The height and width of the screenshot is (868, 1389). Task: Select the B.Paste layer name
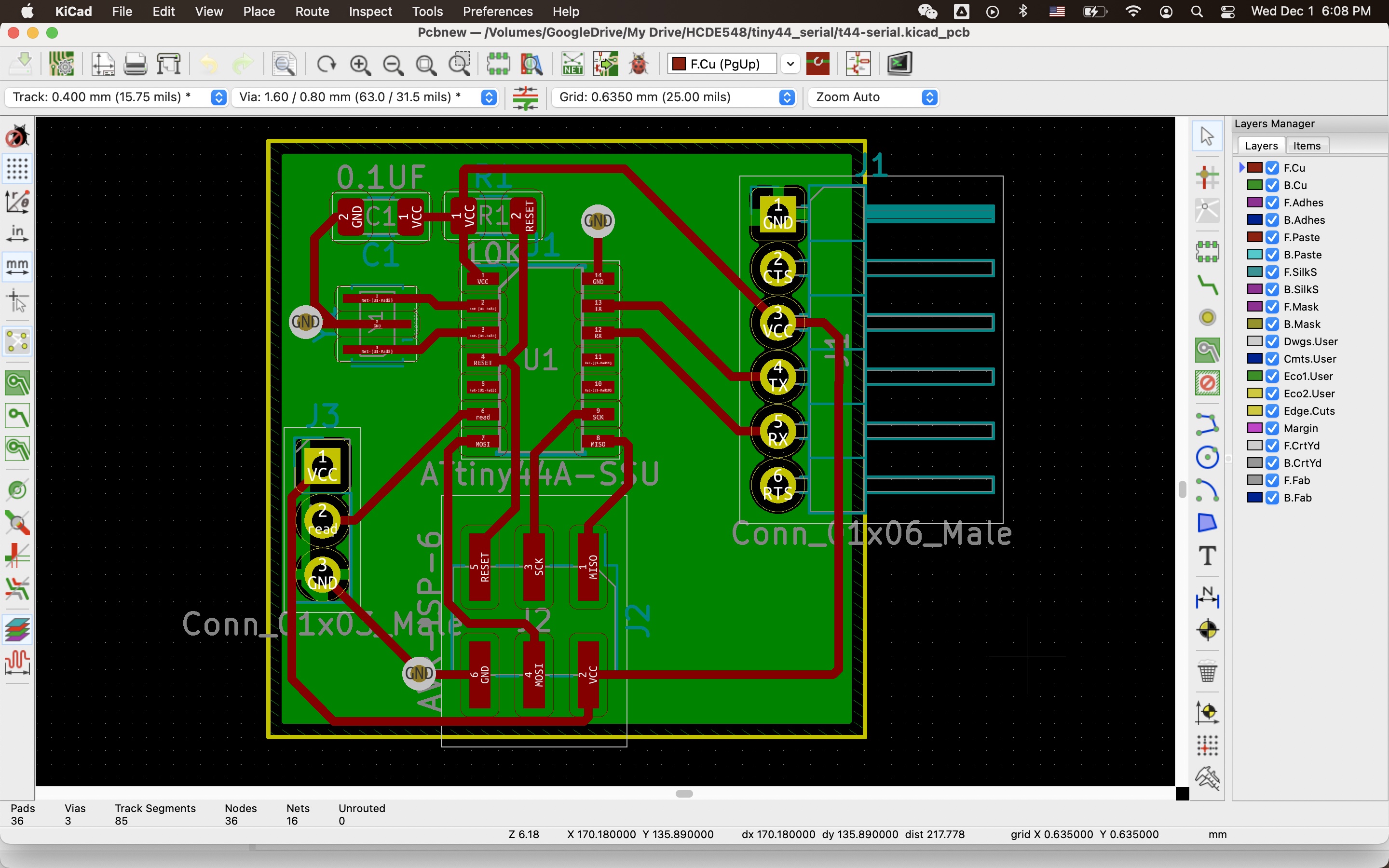1303,254
